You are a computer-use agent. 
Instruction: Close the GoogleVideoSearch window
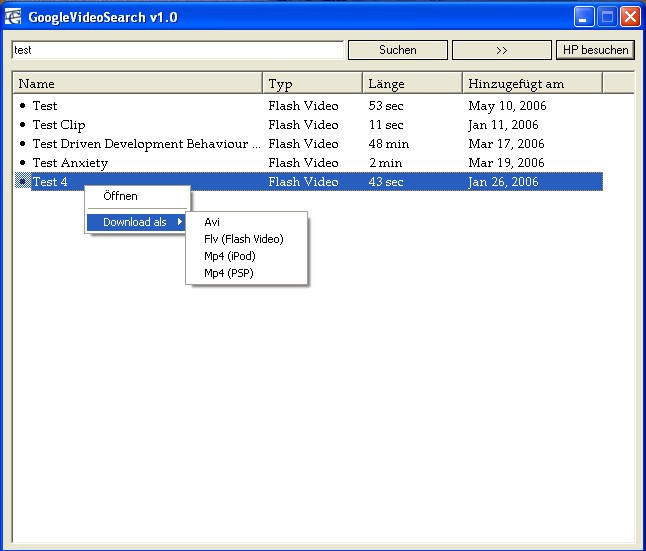pyautogui.click(x=630, y=17)
